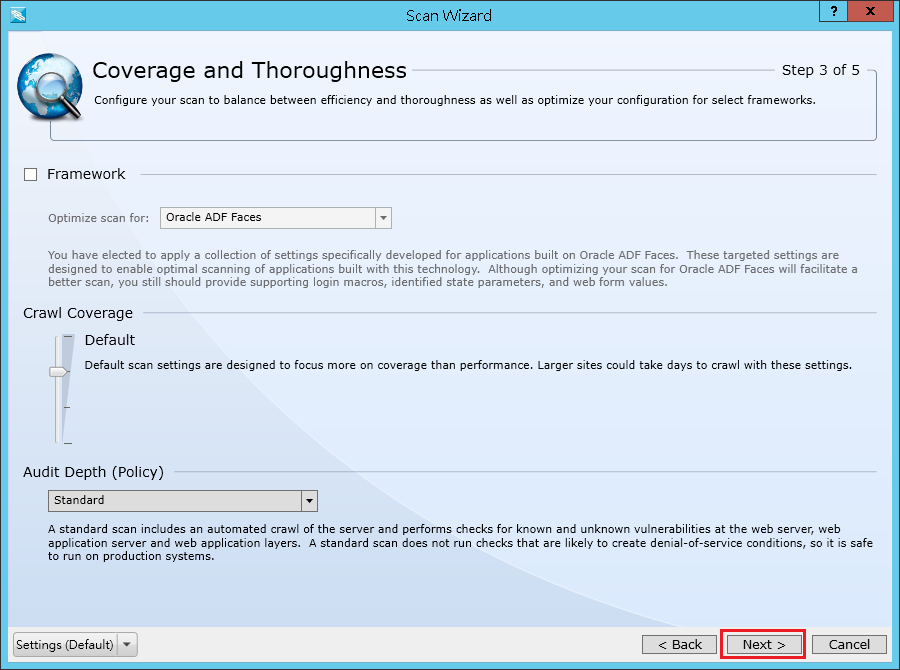Screen dimensions: 900x670
Task: Click the Standard policy combo box
Action: click(183, 501)
